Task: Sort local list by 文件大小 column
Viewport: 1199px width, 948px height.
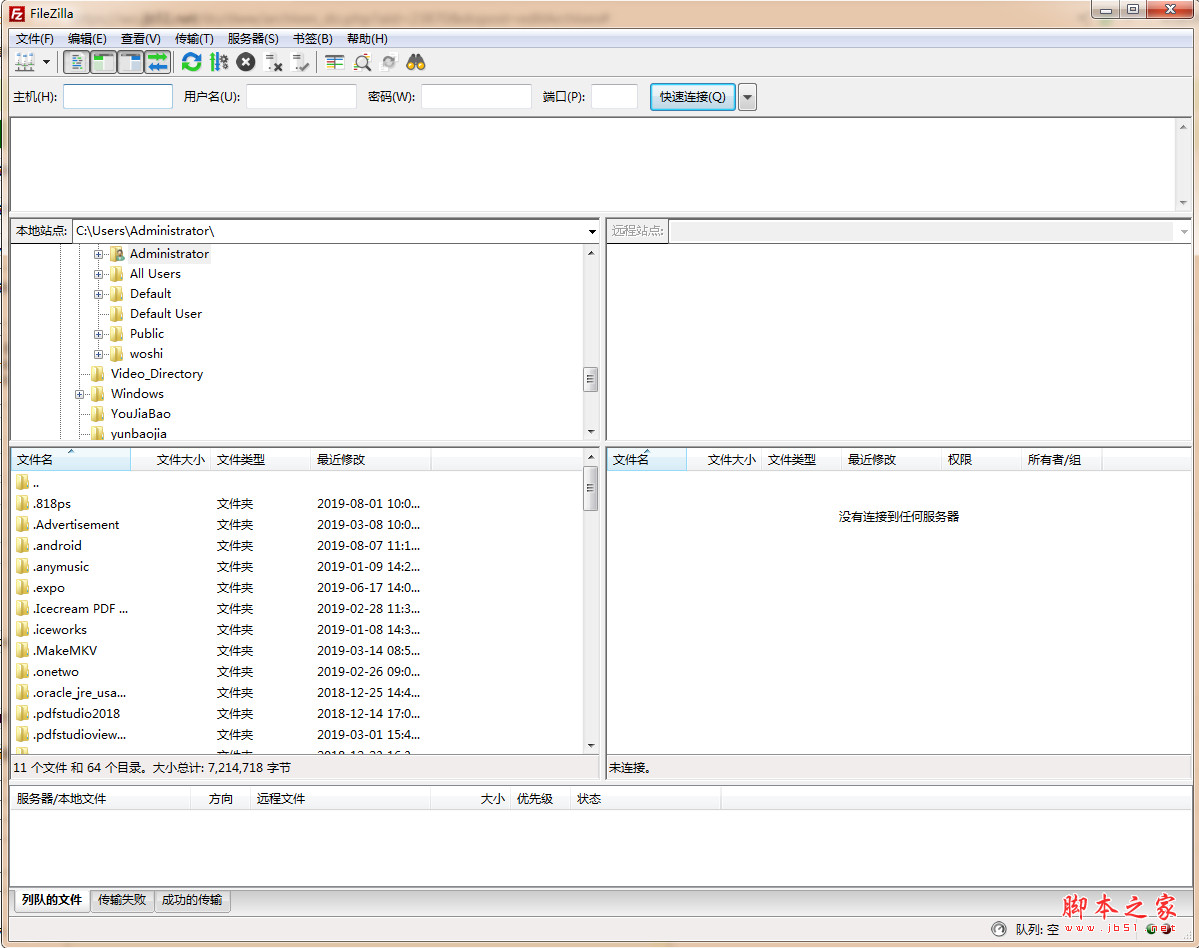Action: coord(171,459)
